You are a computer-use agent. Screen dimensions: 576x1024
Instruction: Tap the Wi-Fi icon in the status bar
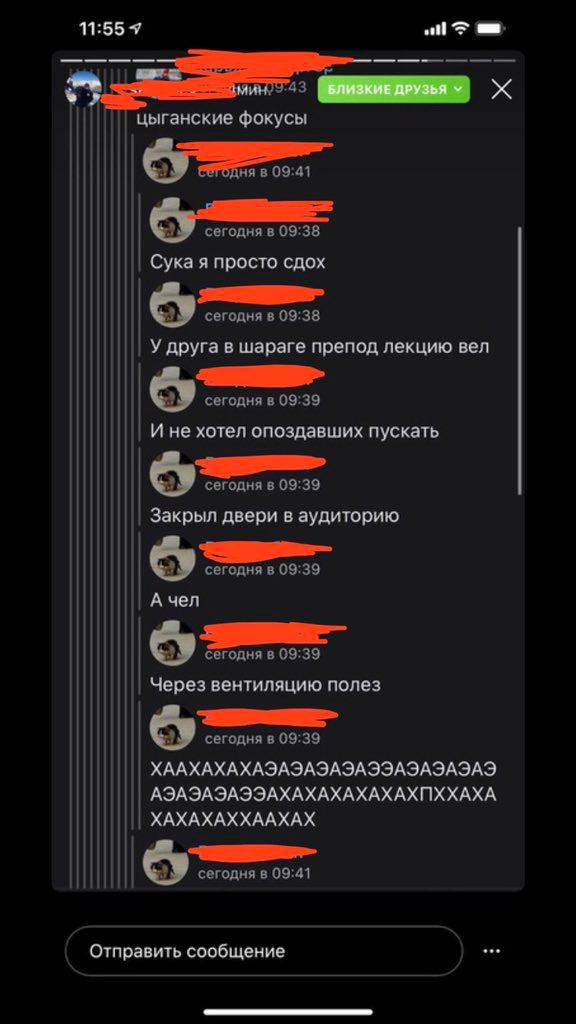pyautogui.click(x=461, y=29)
